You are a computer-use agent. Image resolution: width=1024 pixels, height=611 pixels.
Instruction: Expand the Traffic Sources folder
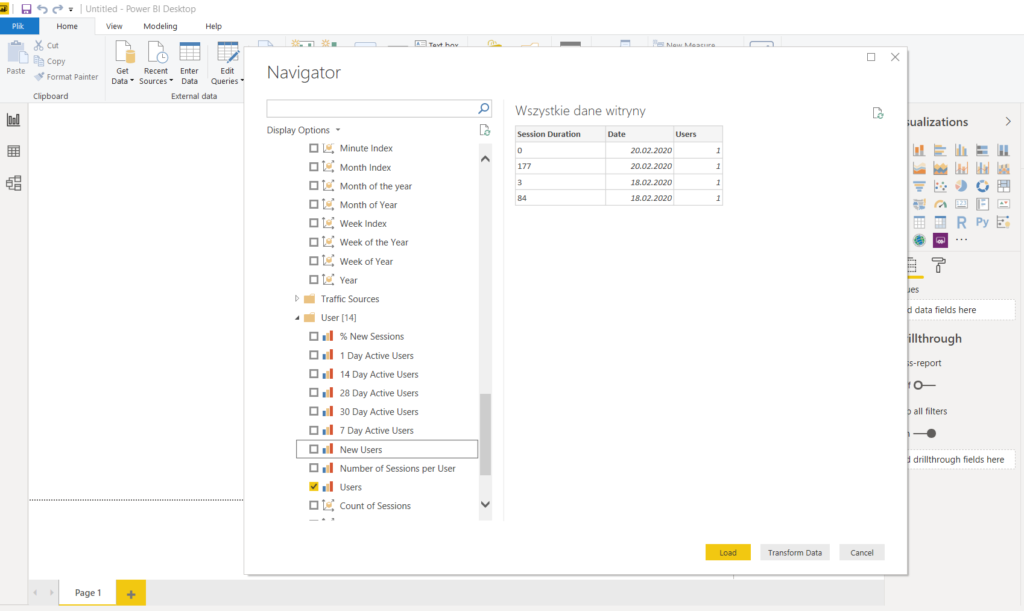tap(296, 299)
